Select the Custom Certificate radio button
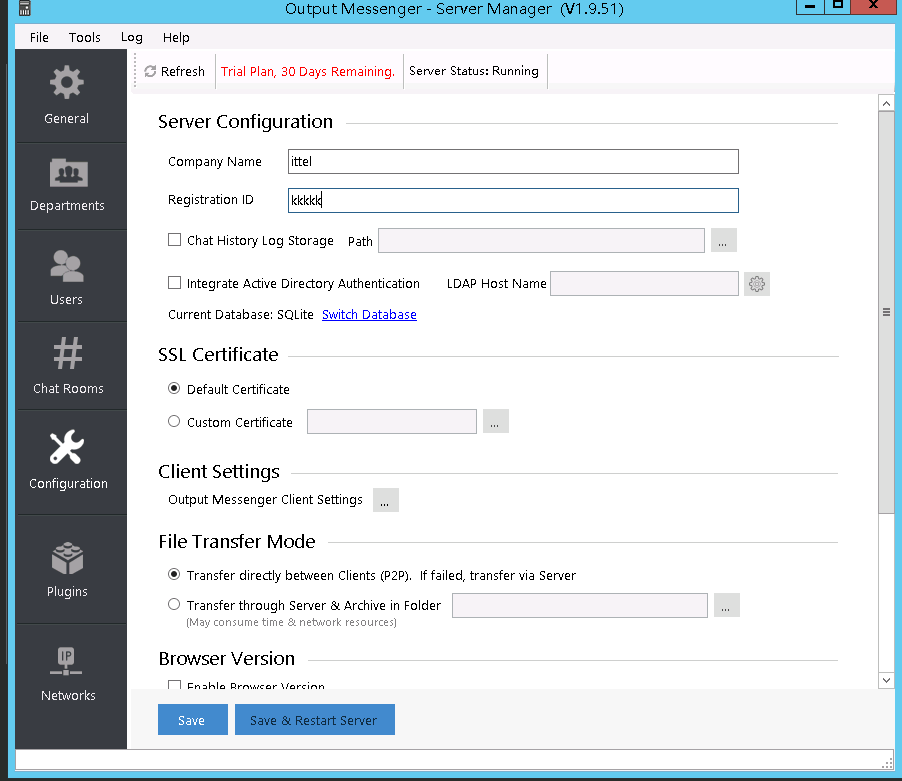 pyautogui.click(x=174, y=421)
